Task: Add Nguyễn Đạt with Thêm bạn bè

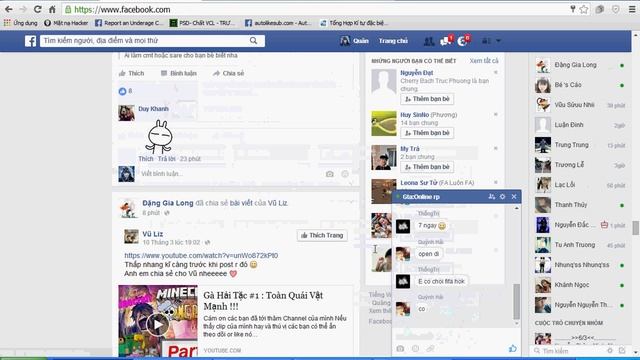Action: (427, 99)
